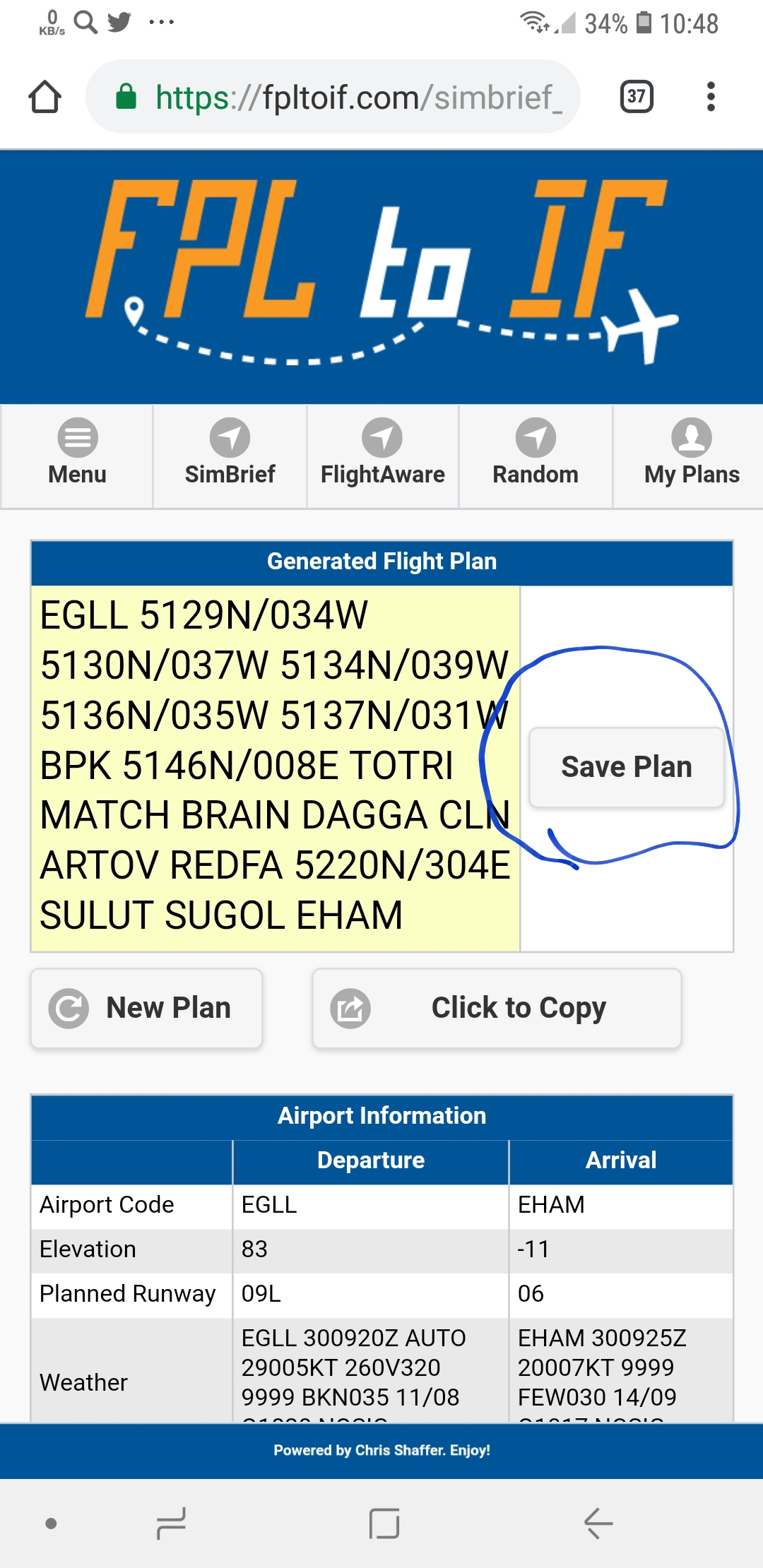Screen dimensions: 763x1568
Task: Tap the Twitter notification icon in status bar
Action: tap(119, 22)
